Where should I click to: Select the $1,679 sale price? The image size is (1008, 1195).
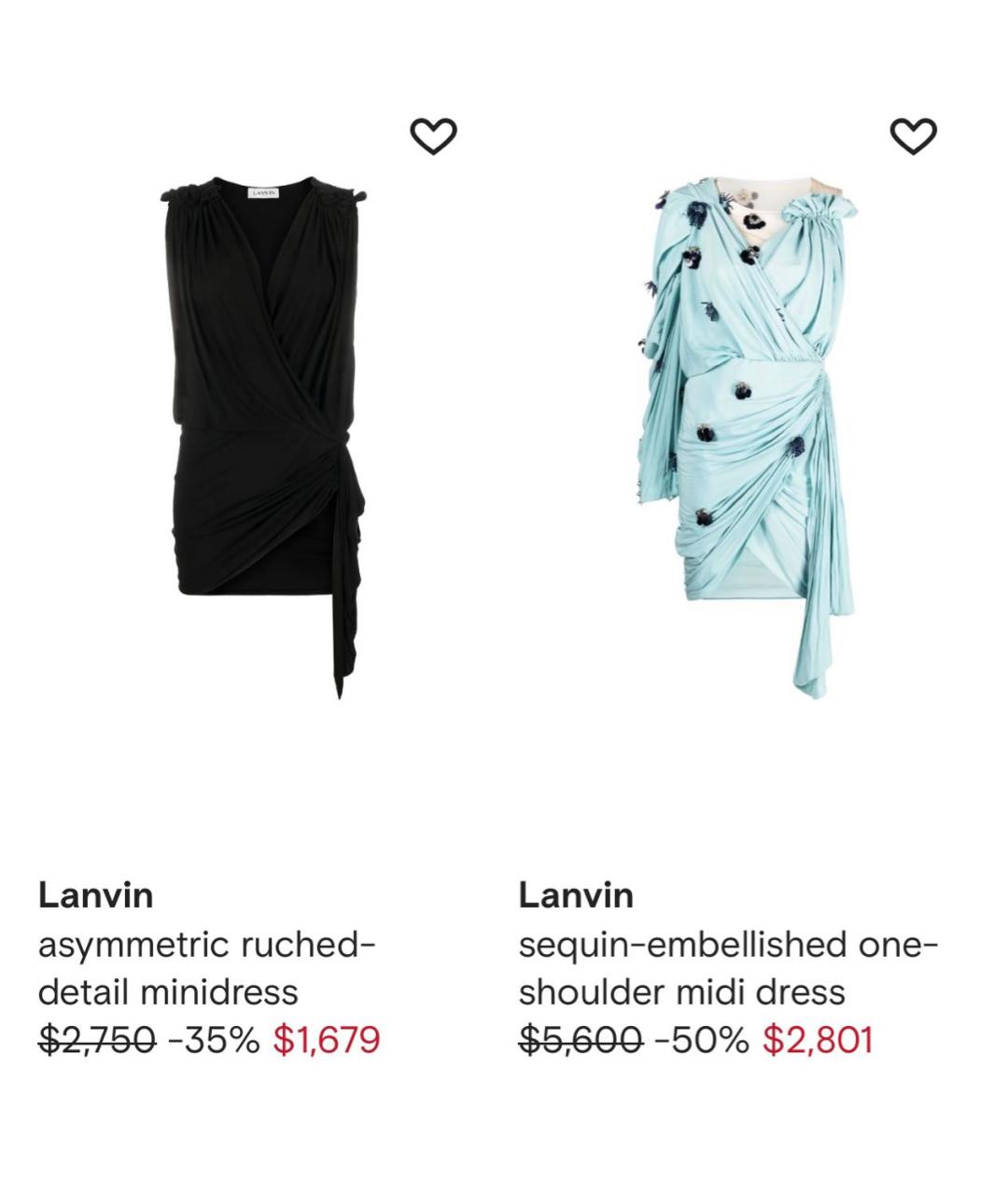coord(327,1039)
